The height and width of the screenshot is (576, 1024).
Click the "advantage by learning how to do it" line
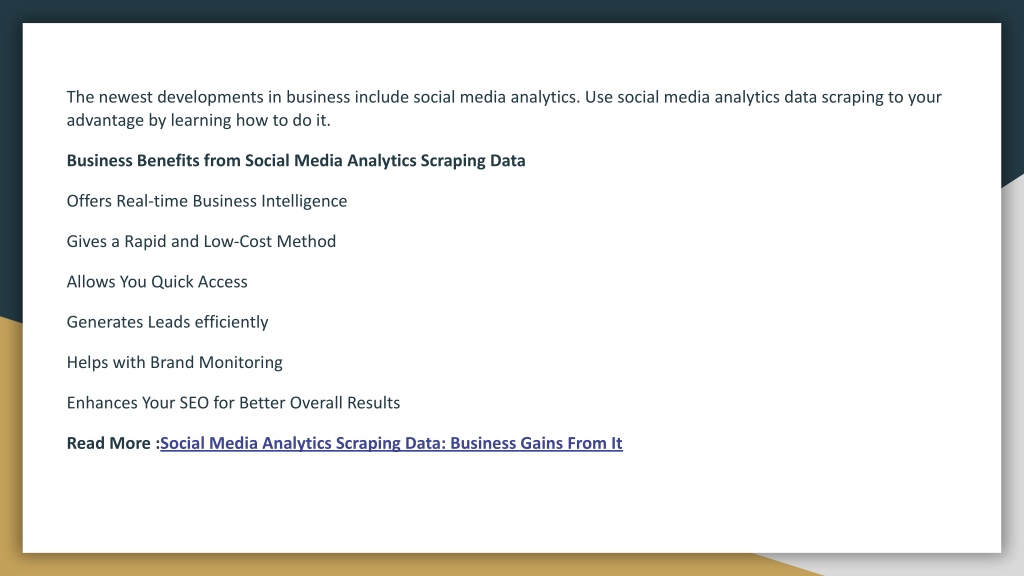click(x=199, y=120)
